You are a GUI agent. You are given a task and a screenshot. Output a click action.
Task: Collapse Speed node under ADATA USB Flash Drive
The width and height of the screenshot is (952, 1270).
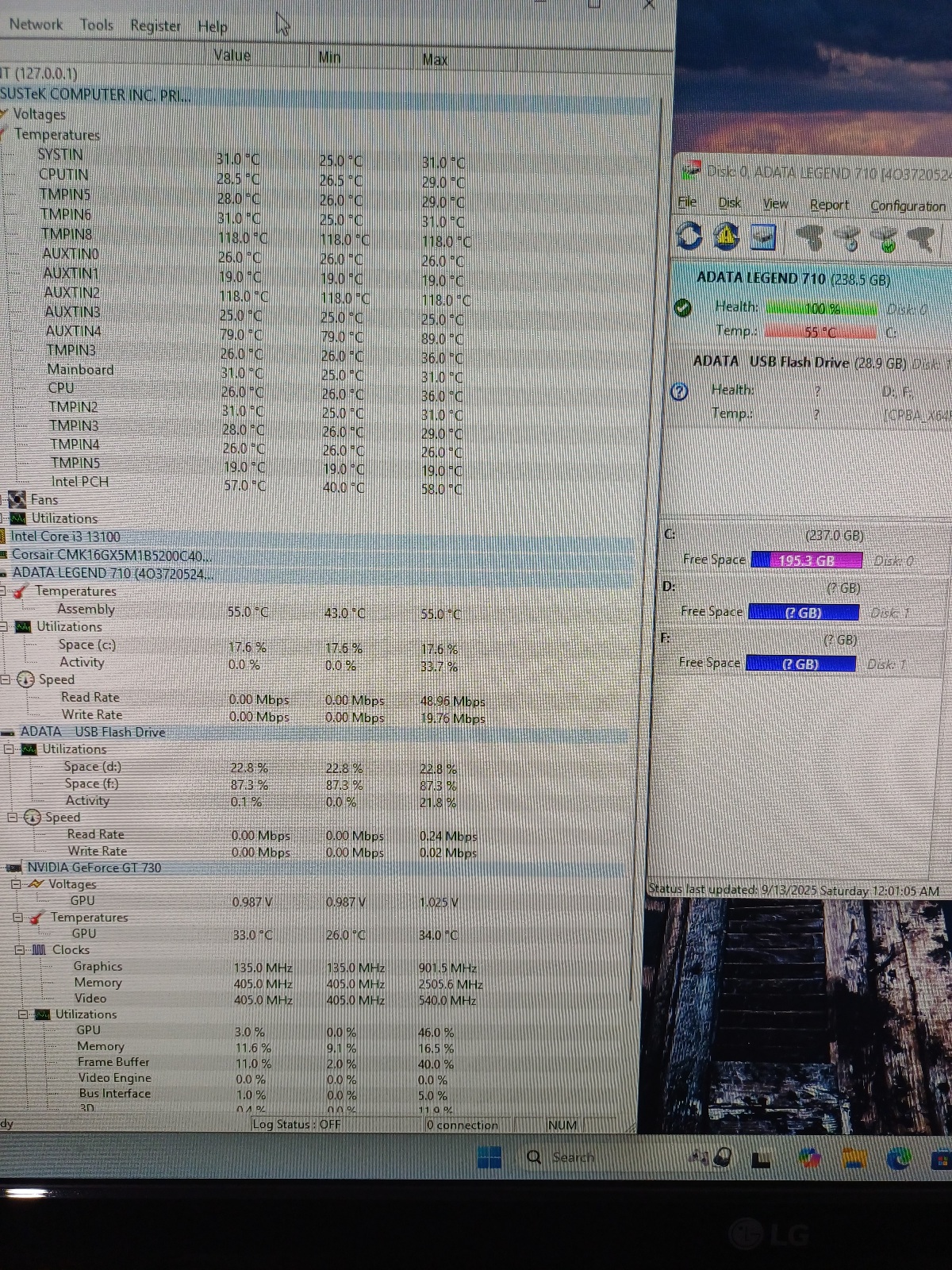click(x=12, y=817)
